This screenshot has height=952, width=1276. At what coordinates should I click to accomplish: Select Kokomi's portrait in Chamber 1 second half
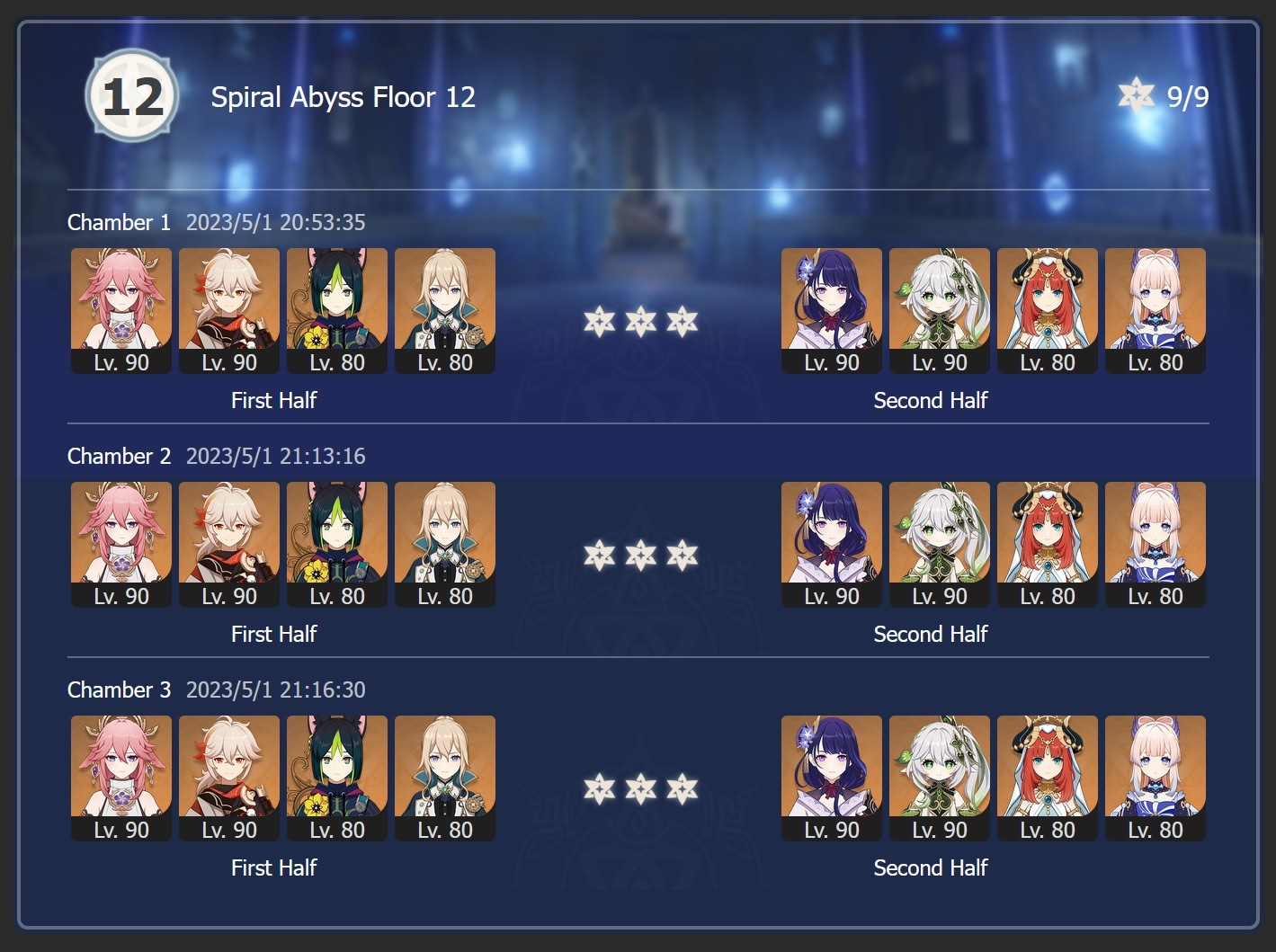(x=1156, y=311)
